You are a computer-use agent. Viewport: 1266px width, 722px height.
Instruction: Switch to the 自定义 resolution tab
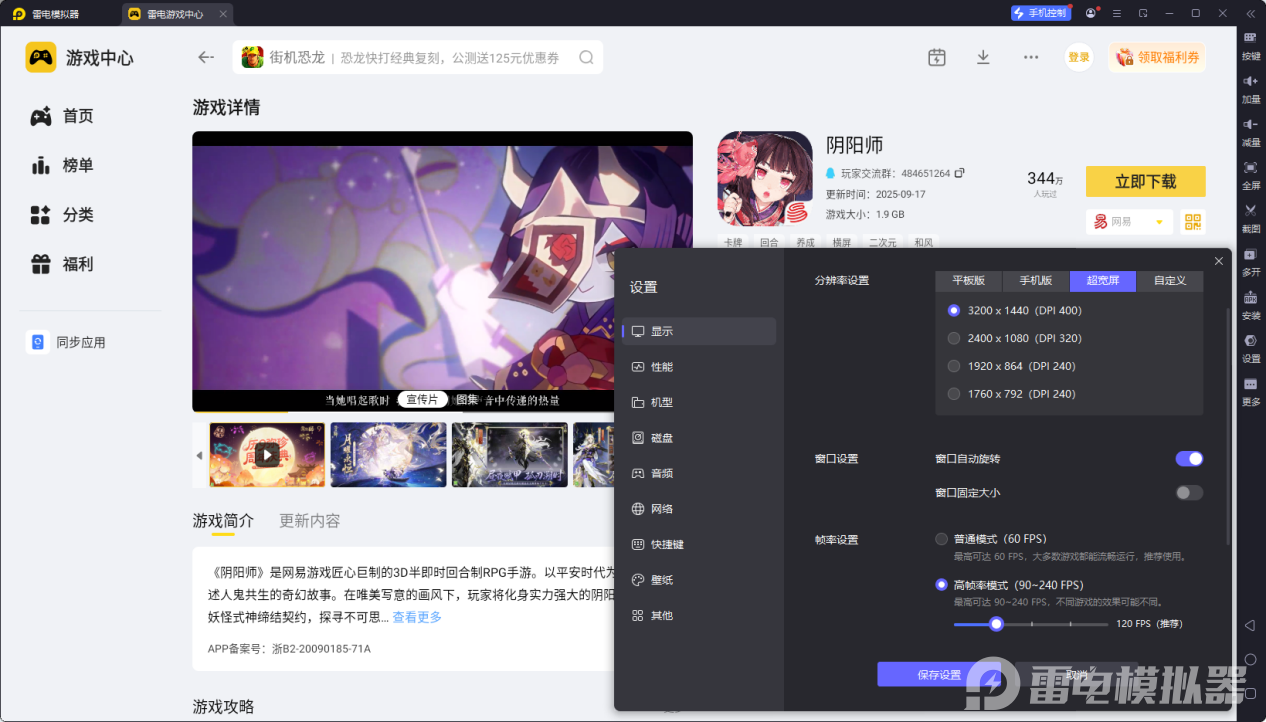tap(1169, 281)
